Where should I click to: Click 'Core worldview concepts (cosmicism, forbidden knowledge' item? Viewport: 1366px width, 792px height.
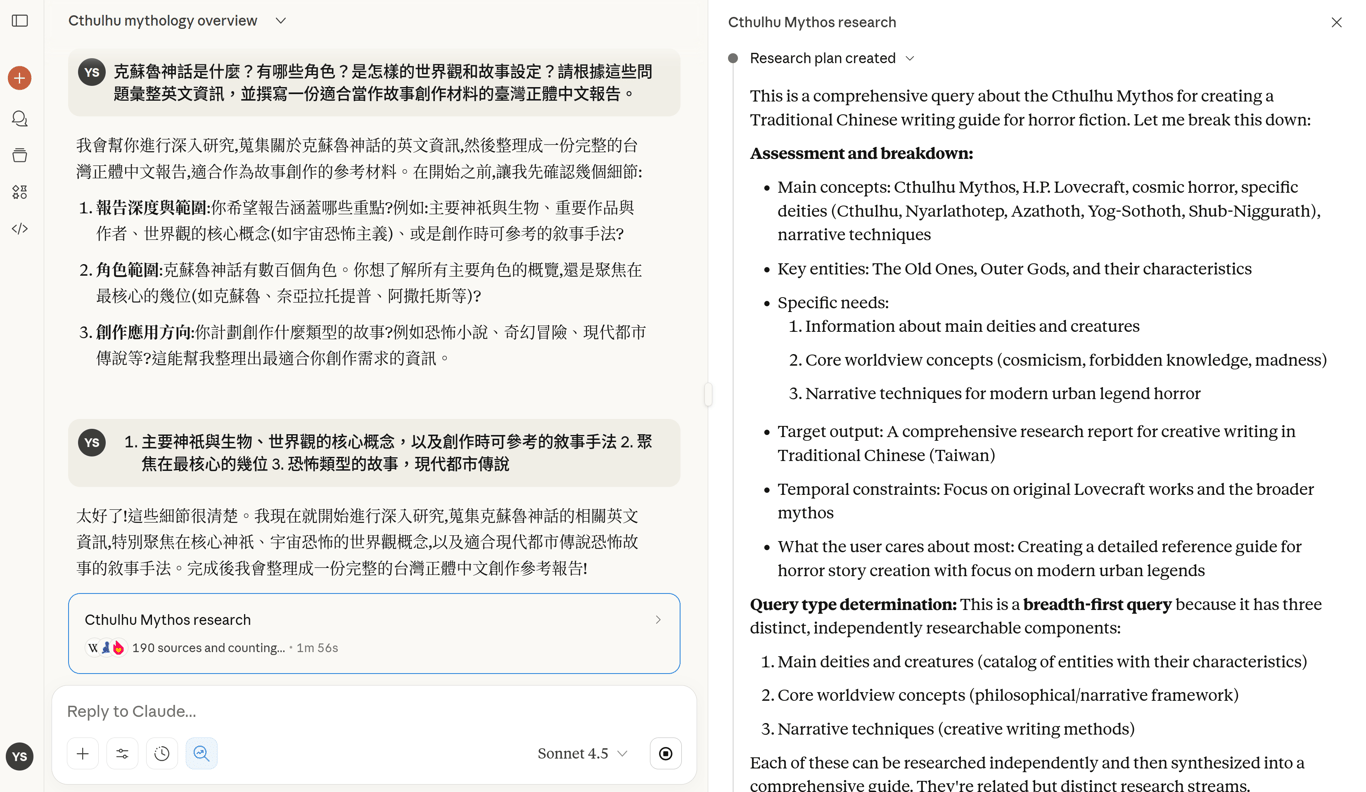tap(1066, 360)
